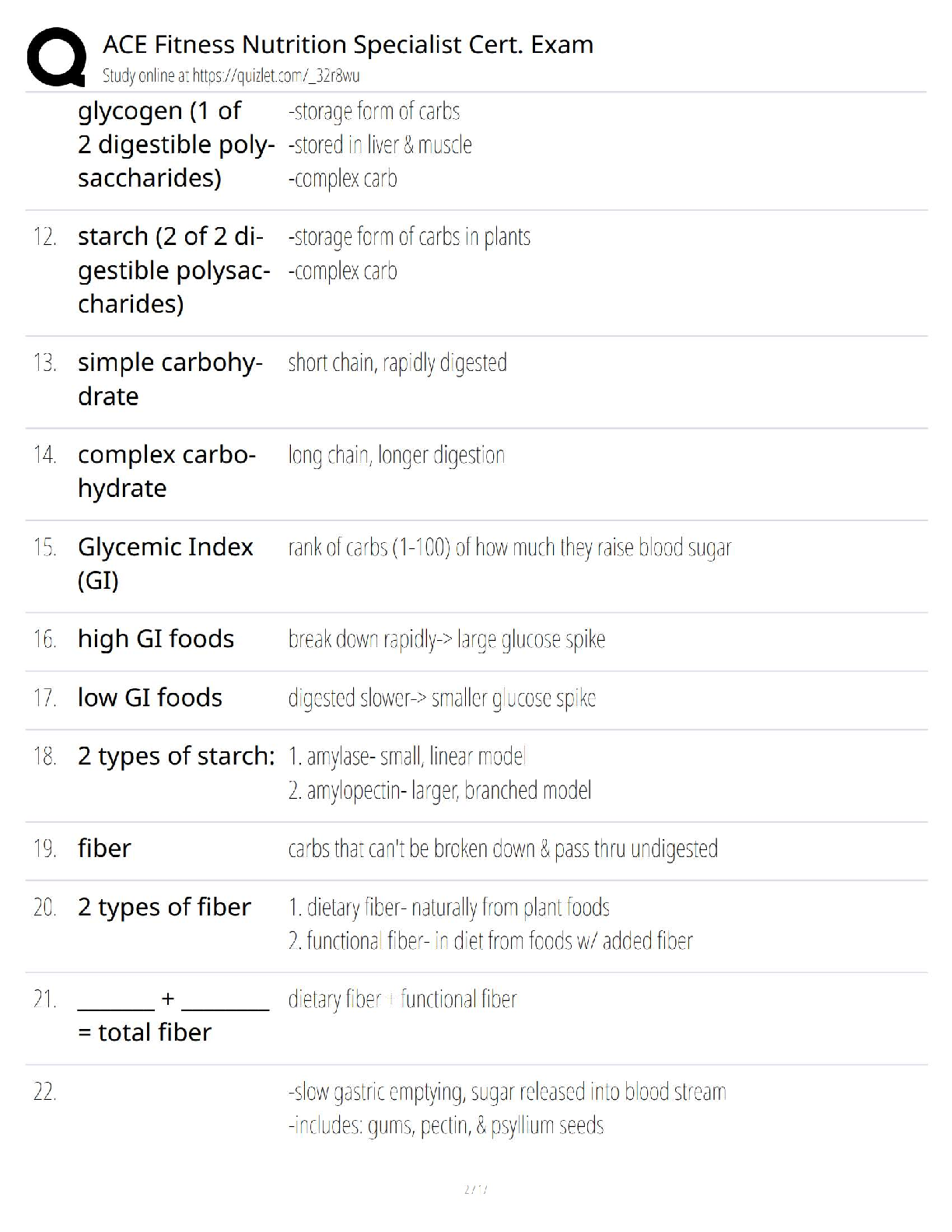
Task: Click the 'slow gastric emptying' definition line
Action: (x=506, y=1092)
